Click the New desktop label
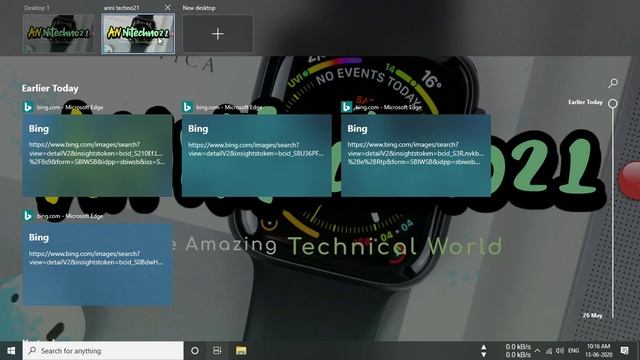 pyautogui.click(x=199, y=8)
